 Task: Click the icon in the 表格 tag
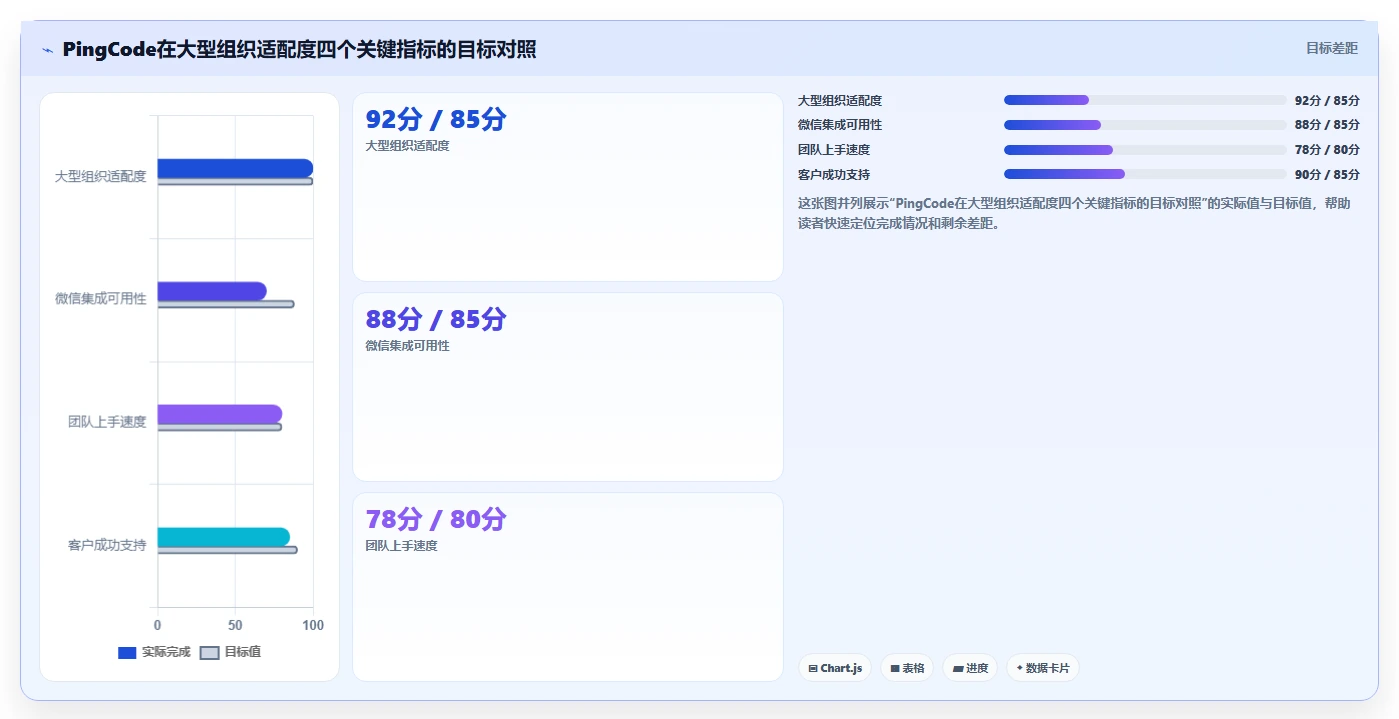click(895, 669)
